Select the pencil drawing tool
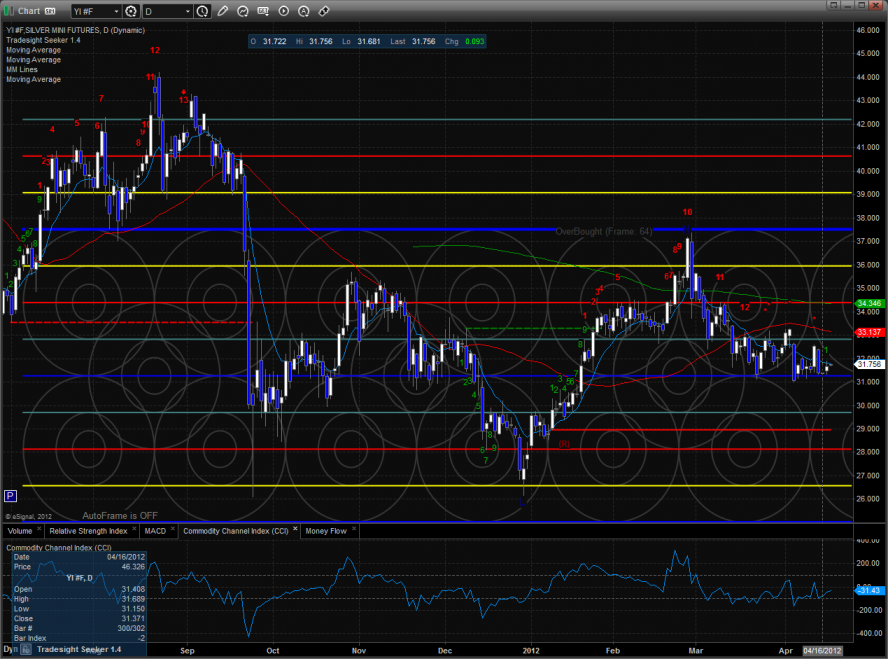This screenshot has width=888, height=659. pos(223,11)
